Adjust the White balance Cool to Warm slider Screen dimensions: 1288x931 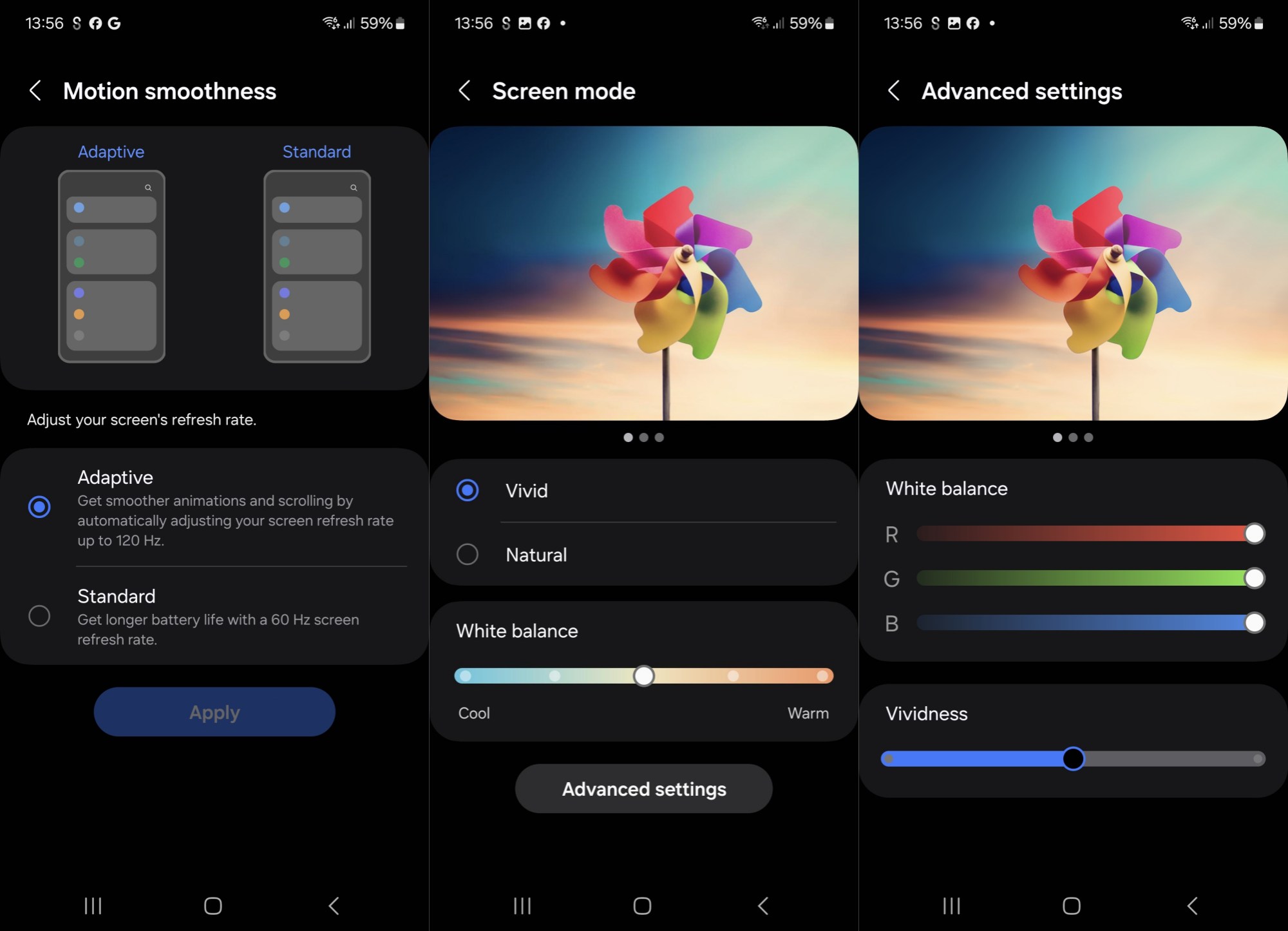(643, 675)
